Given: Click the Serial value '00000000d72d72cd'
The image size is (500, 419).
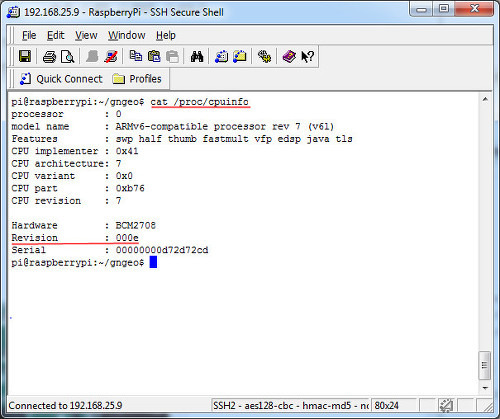Looking at the screenshot, I should tap(162, 250).
